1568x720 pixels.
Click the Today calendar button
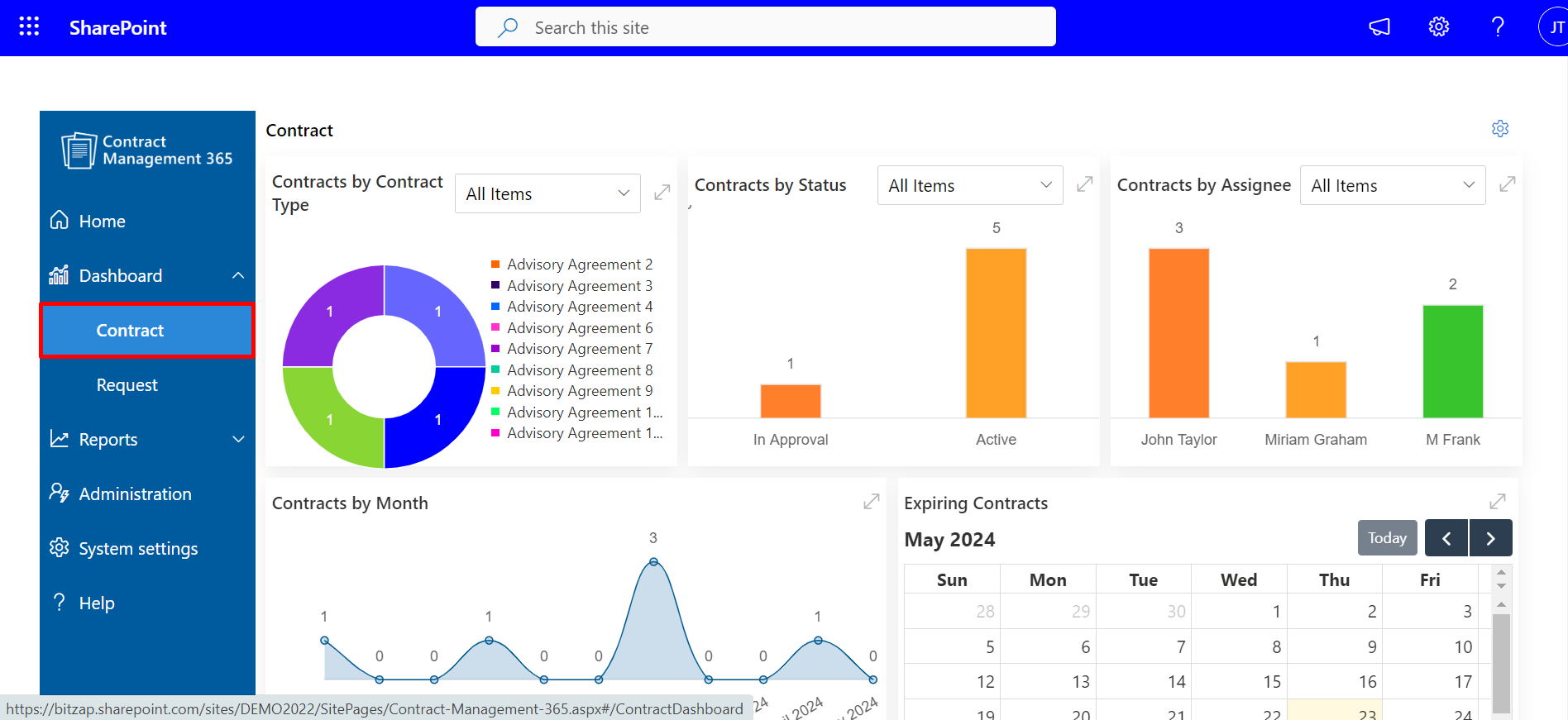1387,538
